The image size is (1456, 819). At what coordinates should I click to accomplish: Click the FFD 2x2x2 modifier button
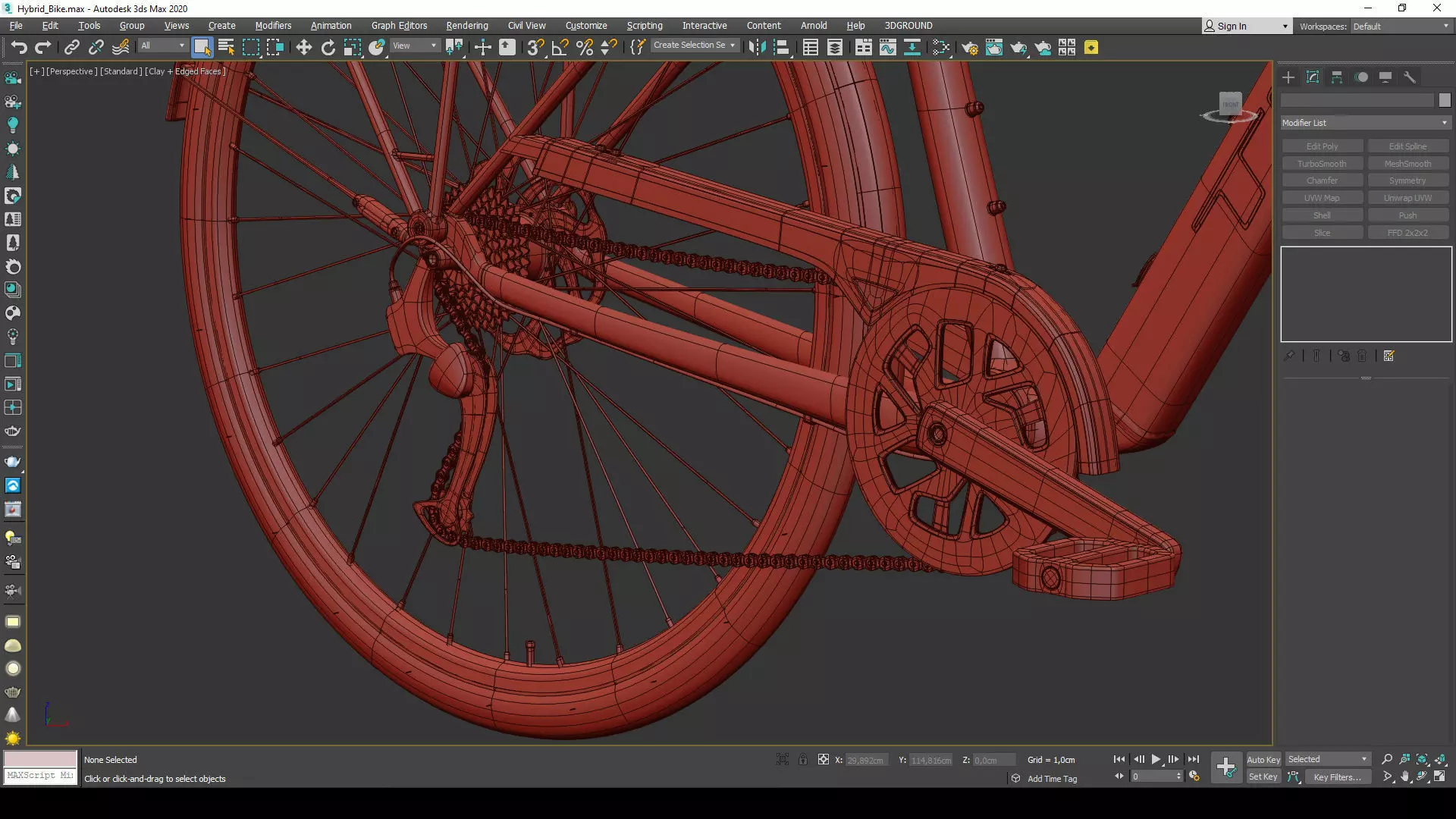(x=1407, y=233)
